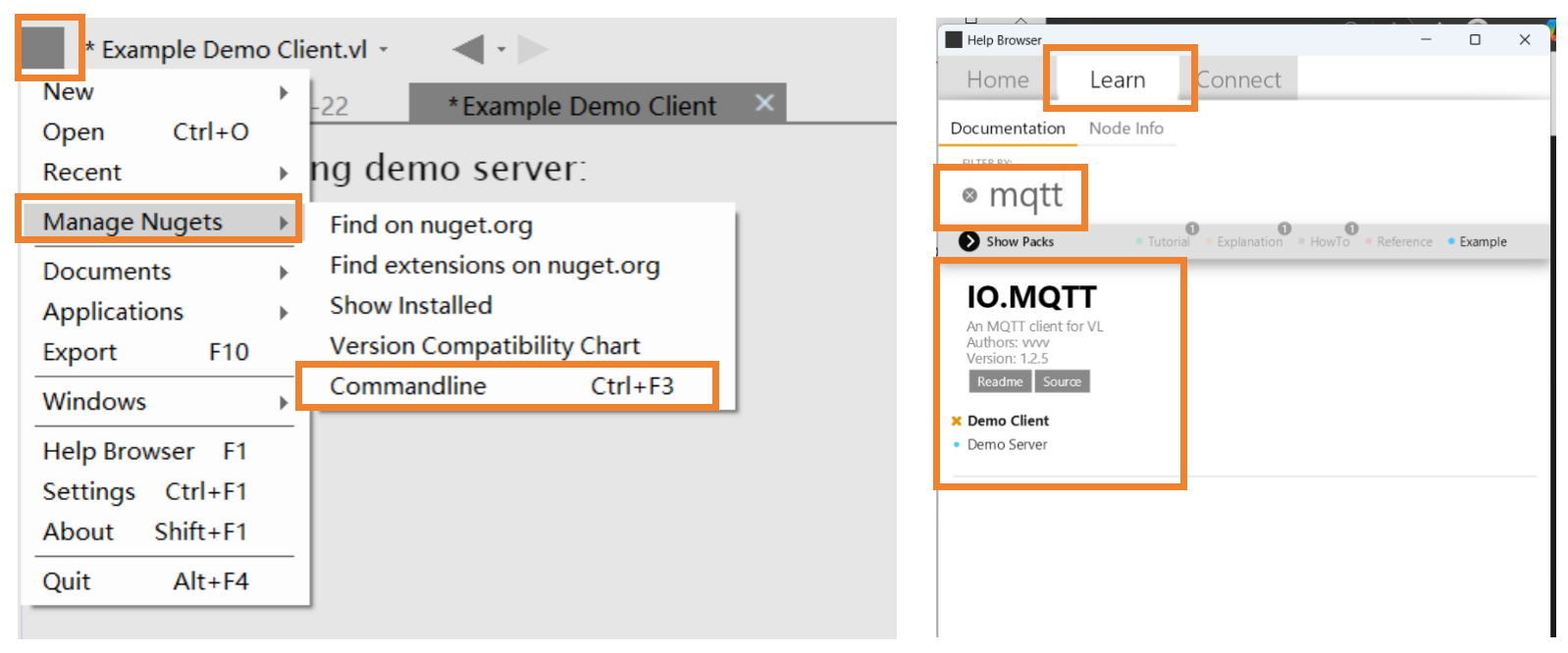Click the Show Packs arrow icon
The width and height of the screenshot is (1568, 653).
coord(969,241)
